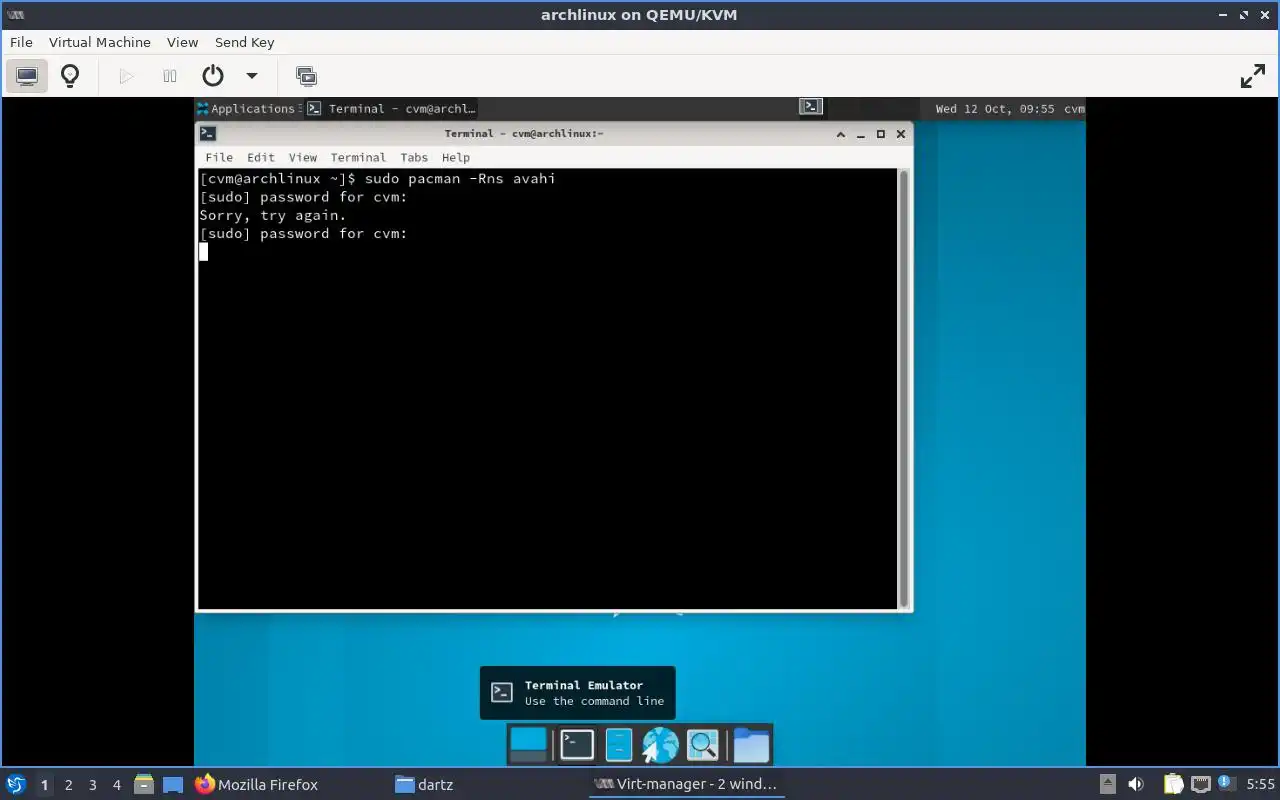1280x800 pixels.
Task: Show hidden tray icons arrow
Action: pos(1108,784)
